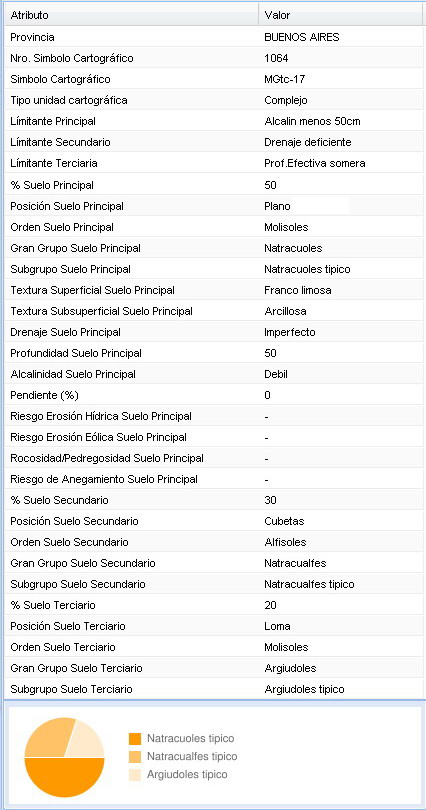
Task: Click the Tipo unidad cartográfica row
Action: click(213, 100)
